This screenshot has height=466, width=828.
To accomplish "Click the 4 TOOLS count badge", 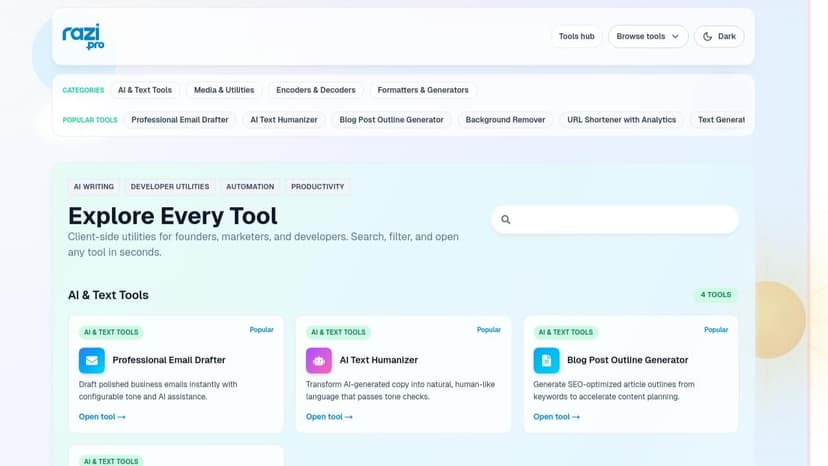I will (716, 295).
